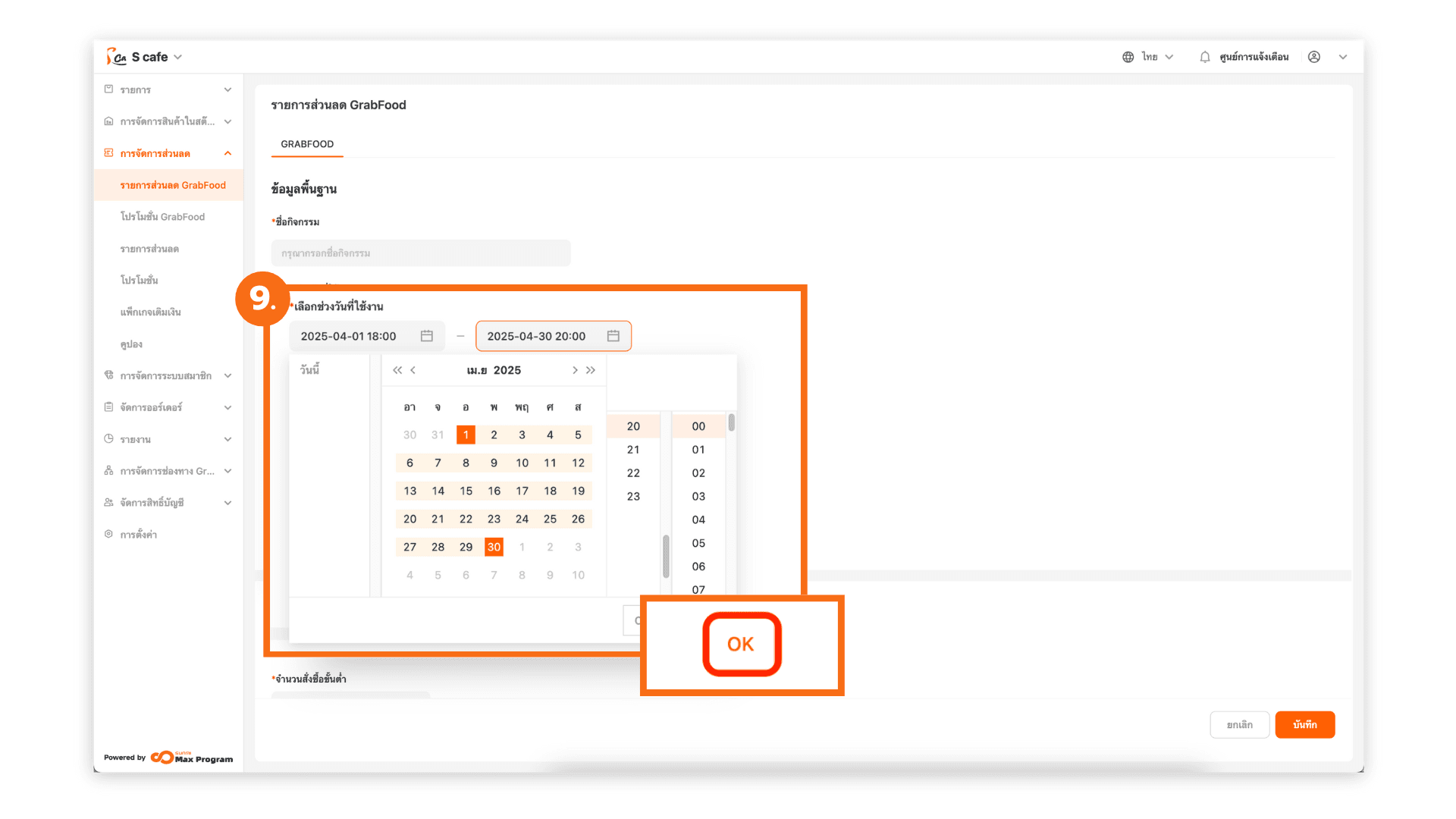Choose hour 22 in time list

tap(633, 472)
